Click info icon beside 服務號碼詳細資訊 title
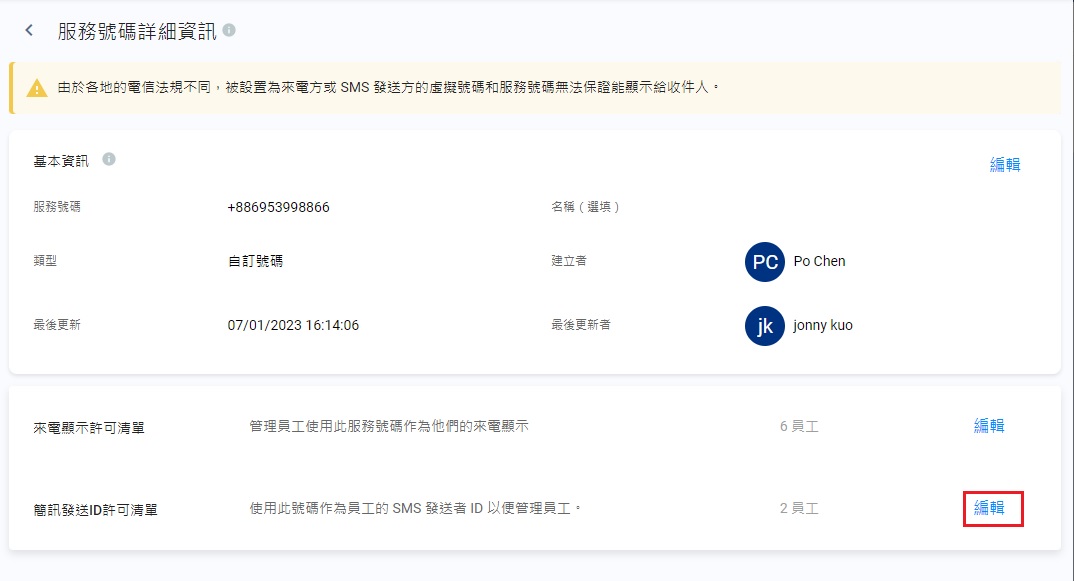Image resolution: width=1074 pixels, height=581 pixels. [229, 31]
